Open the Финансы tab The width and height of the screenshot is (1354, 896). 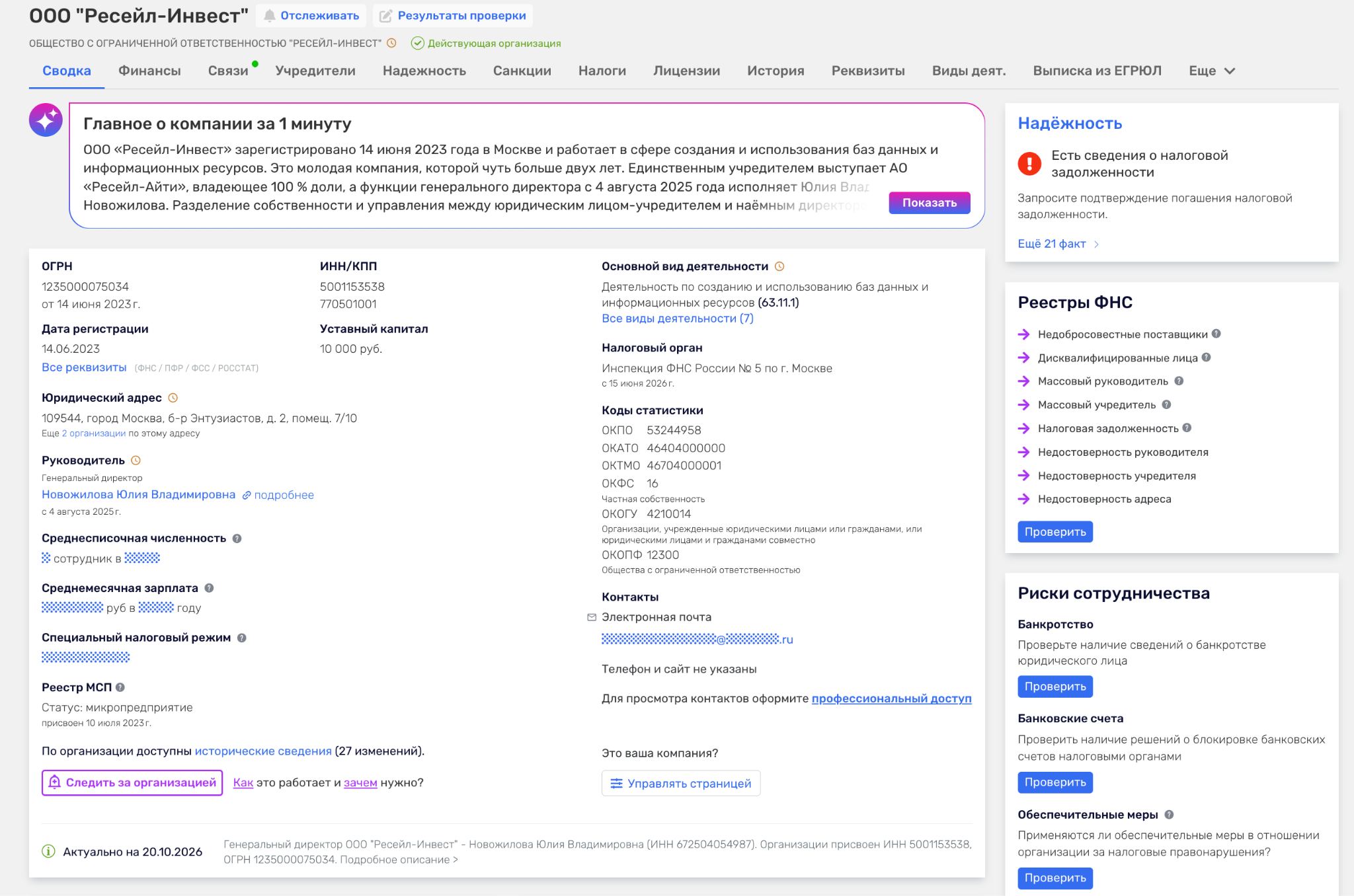coord(149,71)
